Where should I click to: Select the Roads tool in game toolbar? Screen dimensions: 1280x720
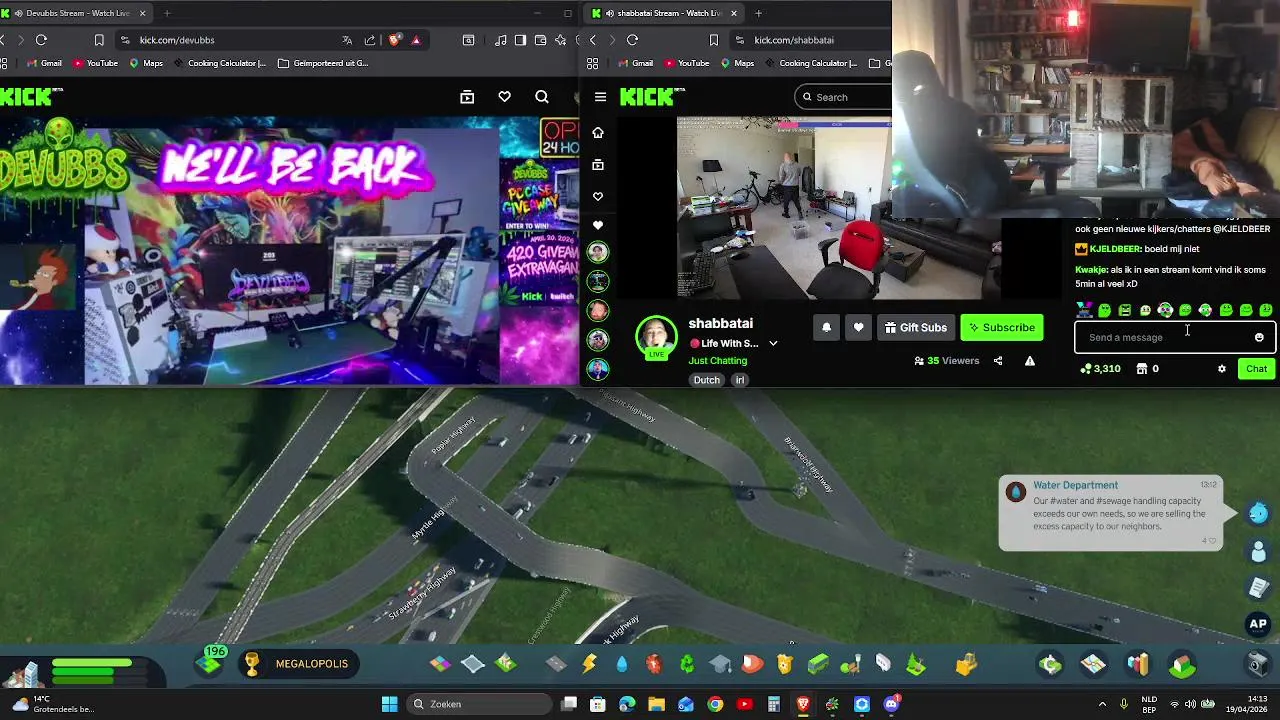pos(557,664)
